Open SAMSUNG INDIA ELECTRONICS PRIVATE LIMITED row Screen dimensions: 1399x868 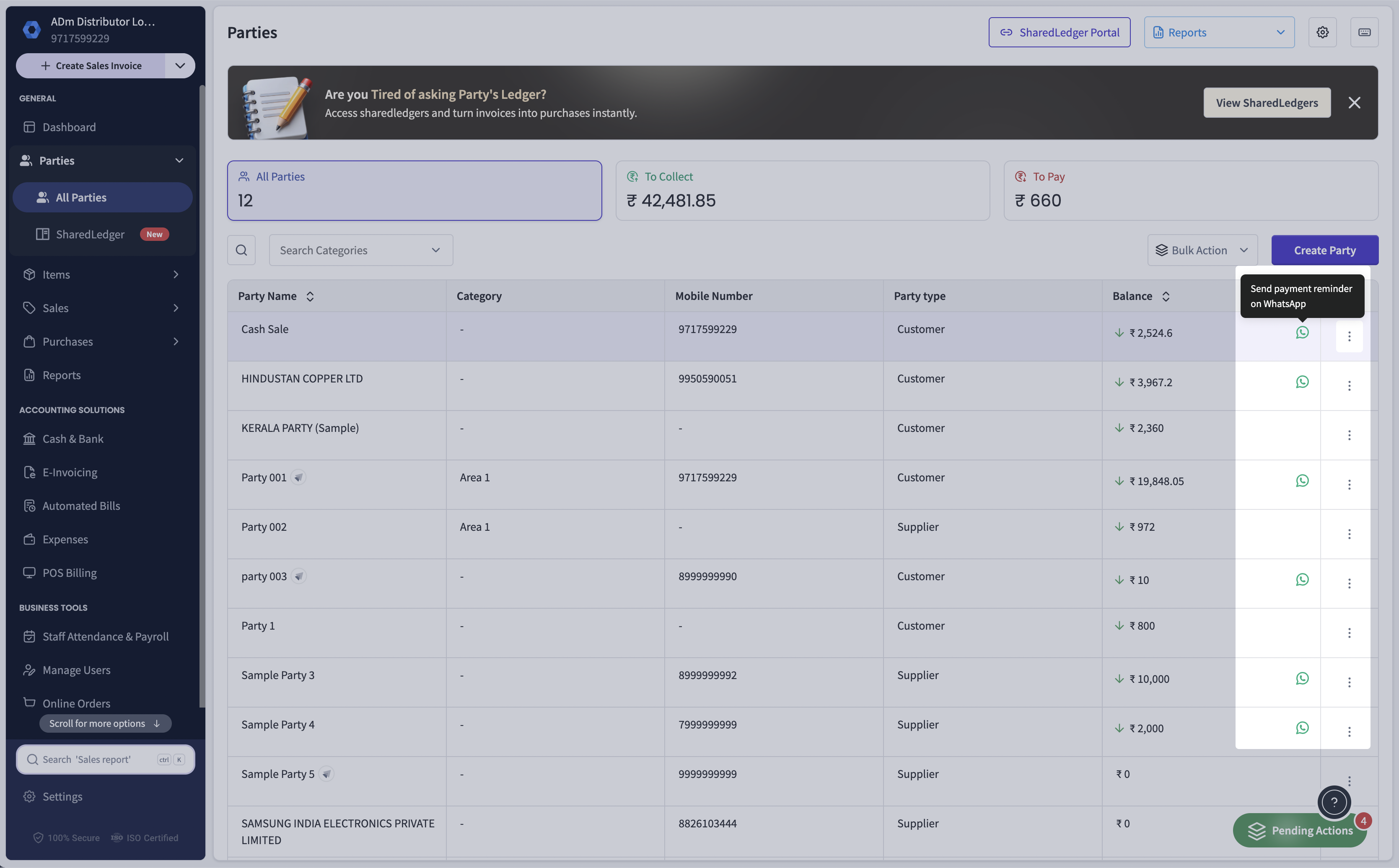802,831
